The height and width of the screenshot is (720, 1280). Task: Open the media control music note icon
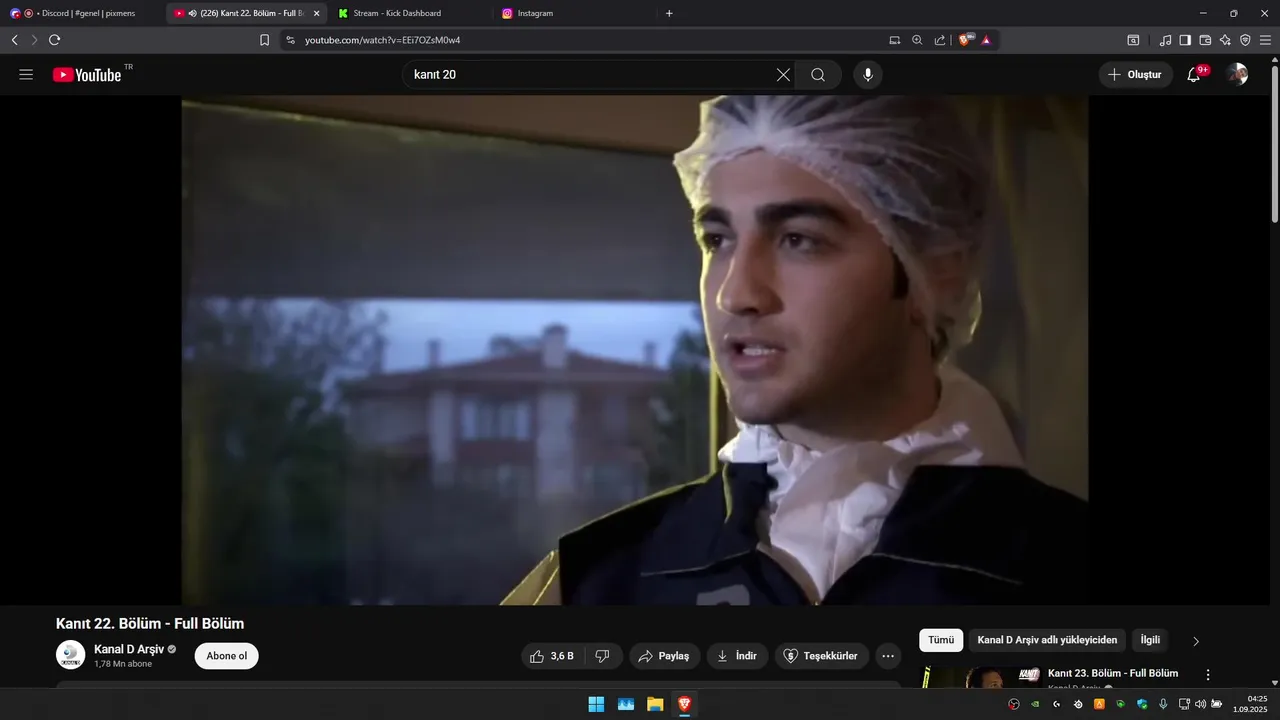pos(1165,40)
